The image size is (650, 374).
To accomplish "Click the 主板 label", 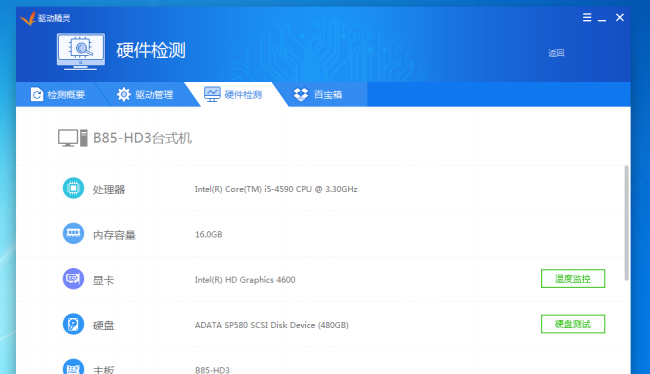I will (x=103, y=369).
